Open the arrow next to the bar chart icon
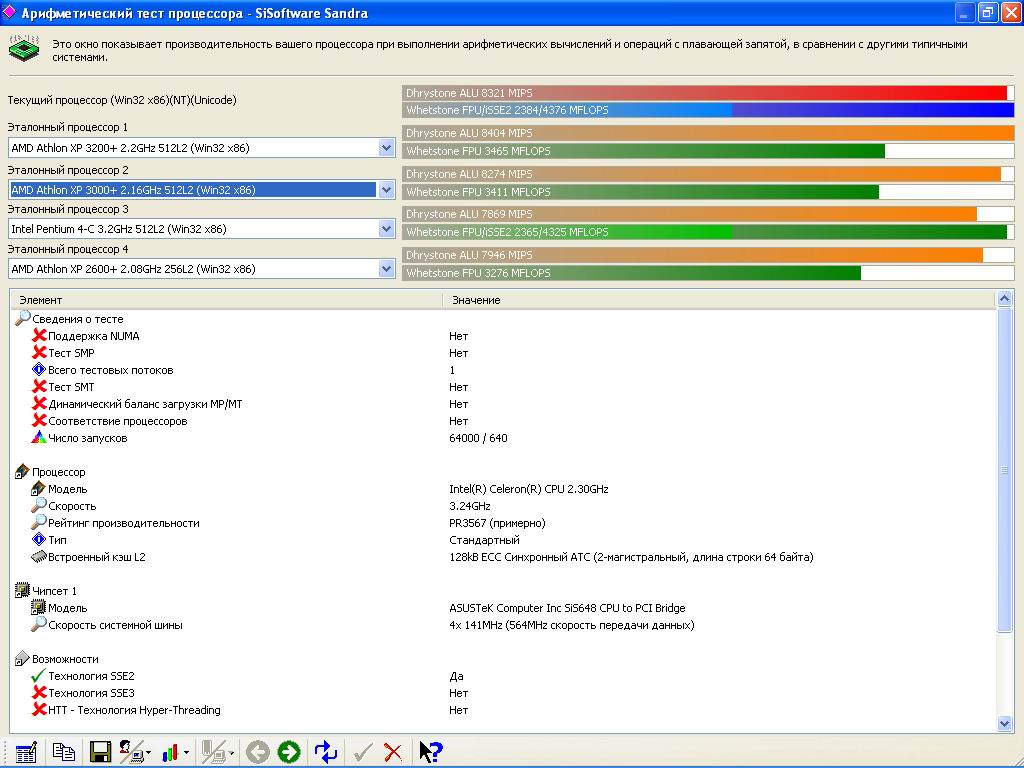1024x768 pixels. click(186, 753)
